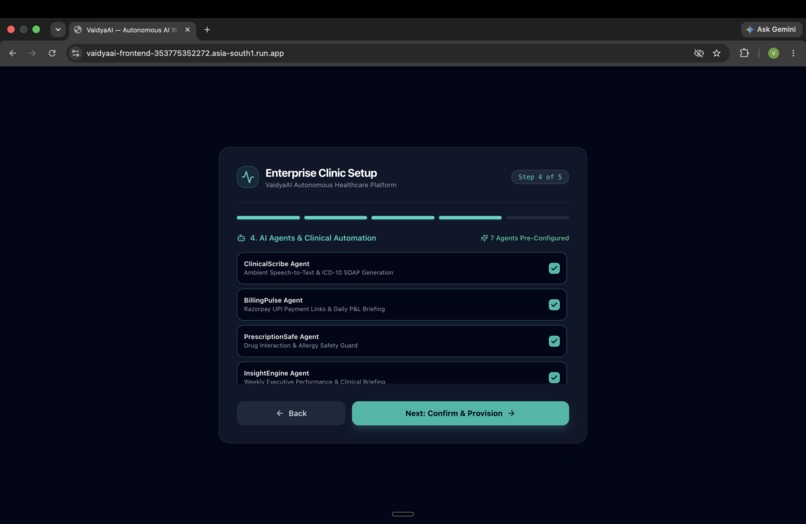Open the tab search dropdown arrow

coord(58,29)
